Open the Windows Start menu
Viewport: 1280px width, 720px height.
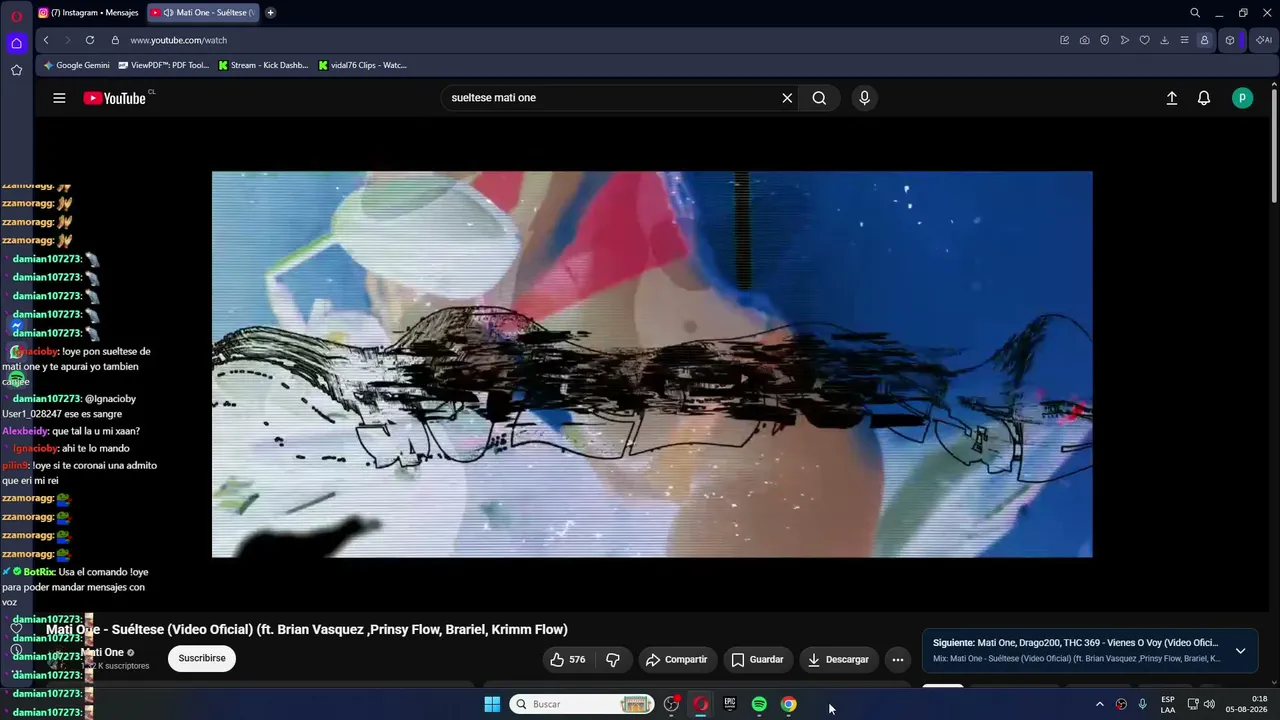coord(492,704)
